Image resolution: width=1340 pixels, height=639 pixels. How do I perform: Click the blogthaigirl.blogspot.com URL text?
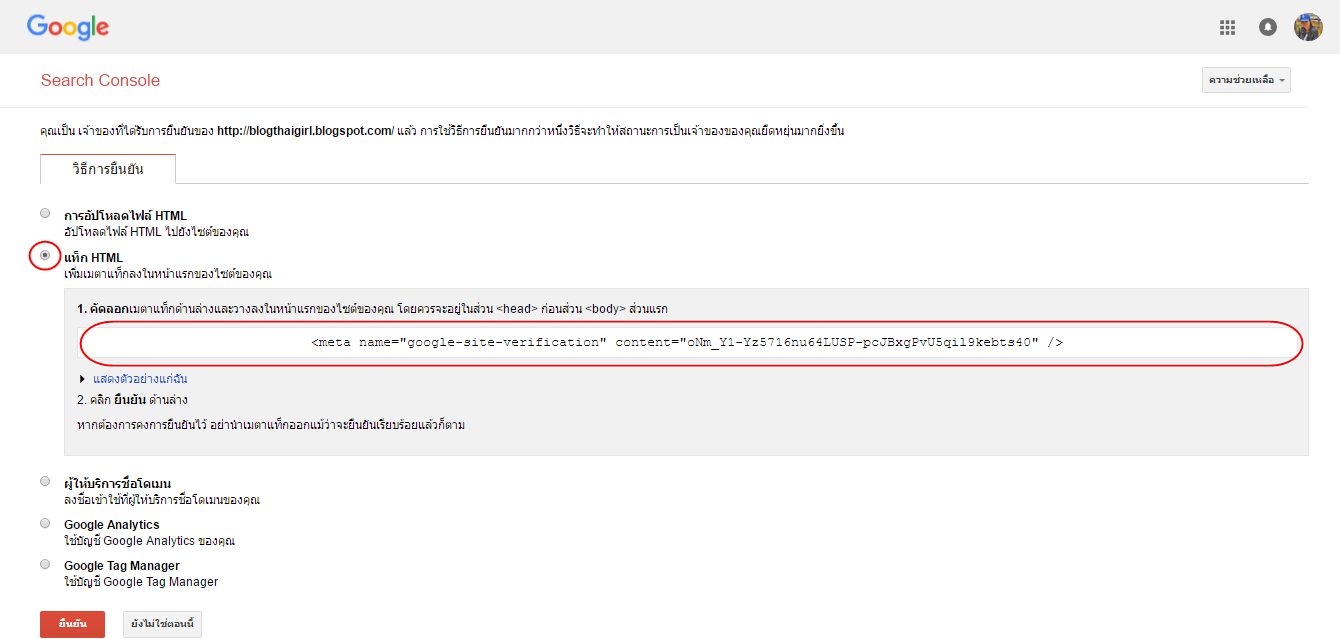[306, 131]
